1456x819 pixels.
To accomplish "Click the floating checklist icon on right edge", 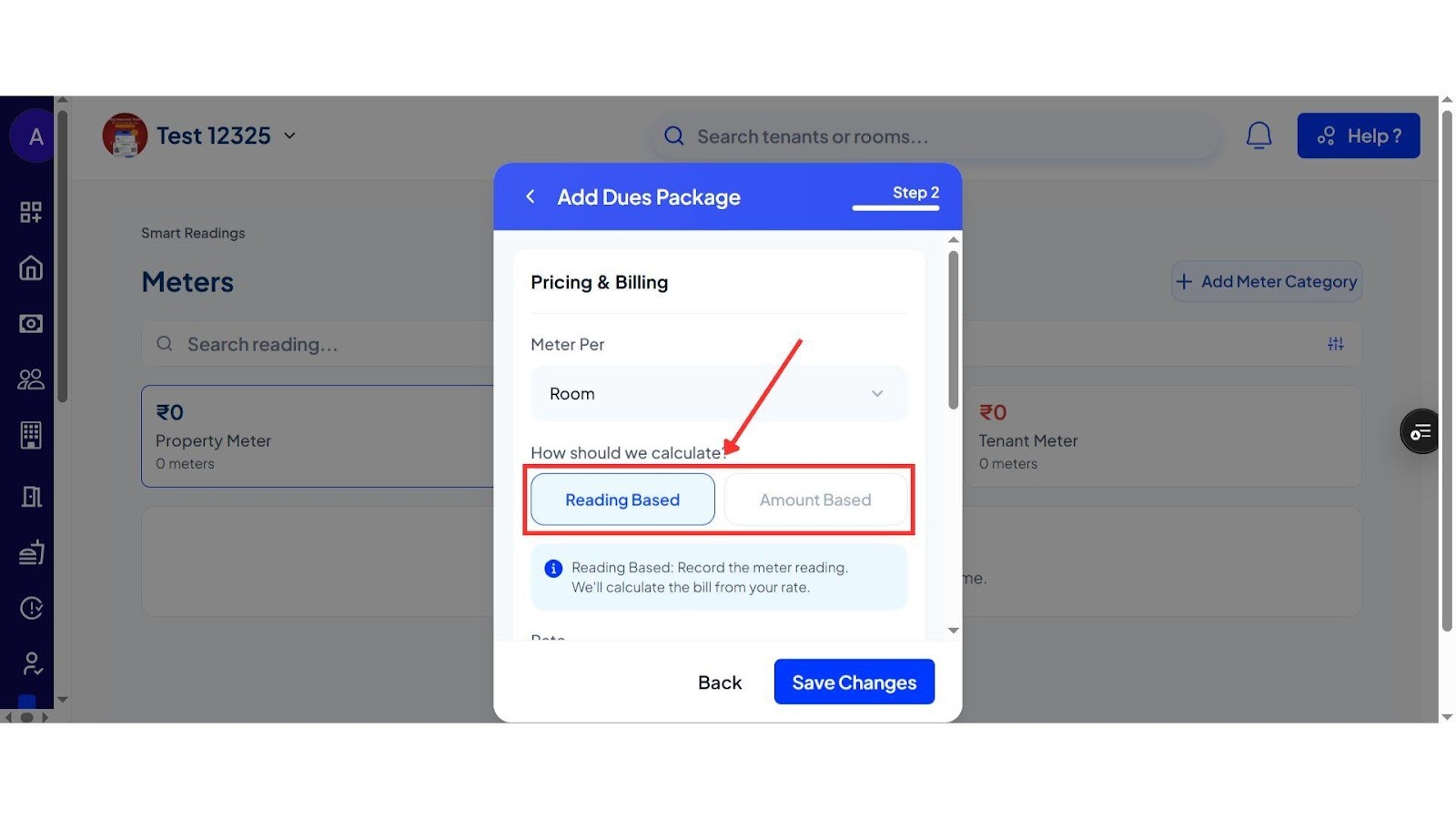I will 1420,431.
